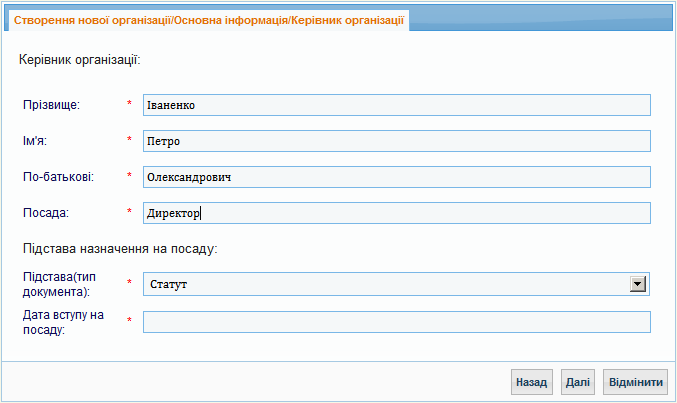This screenshot has height=403, width=677.
Task: Click the Посада label
Action: pyautogui.click(x=46, y=213)
